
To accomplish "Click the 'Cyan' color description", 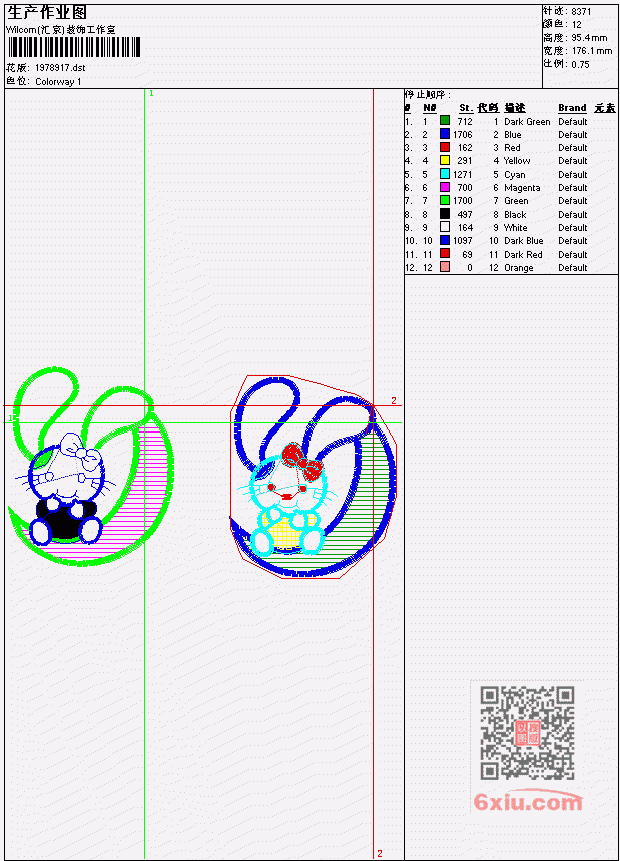I will click(515, 175).
